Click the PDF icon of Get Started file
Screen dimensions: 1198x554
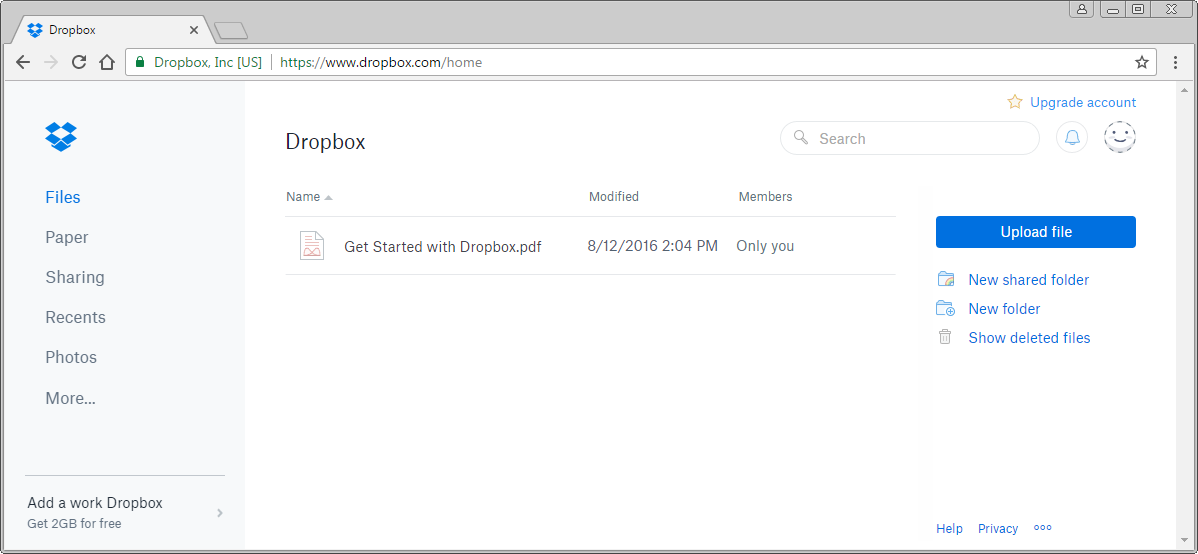click(x=312, y=246)
